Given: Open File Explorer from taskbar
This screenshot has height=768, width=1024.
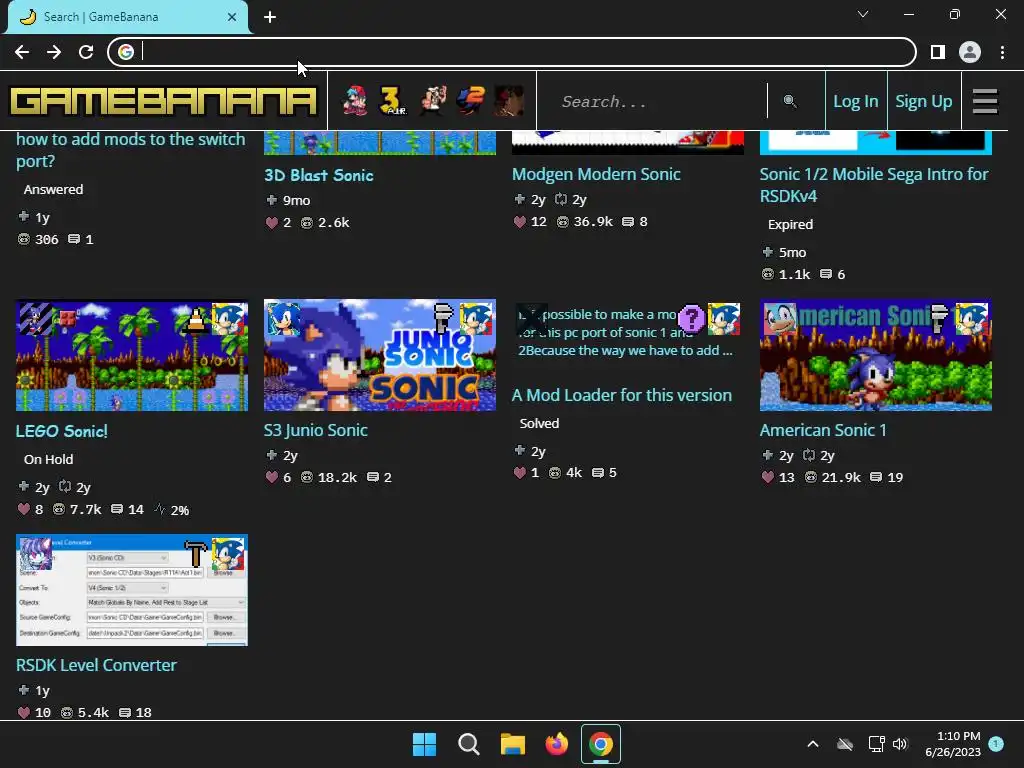Looking at the screenshot, I should click(x=513, y=744).
